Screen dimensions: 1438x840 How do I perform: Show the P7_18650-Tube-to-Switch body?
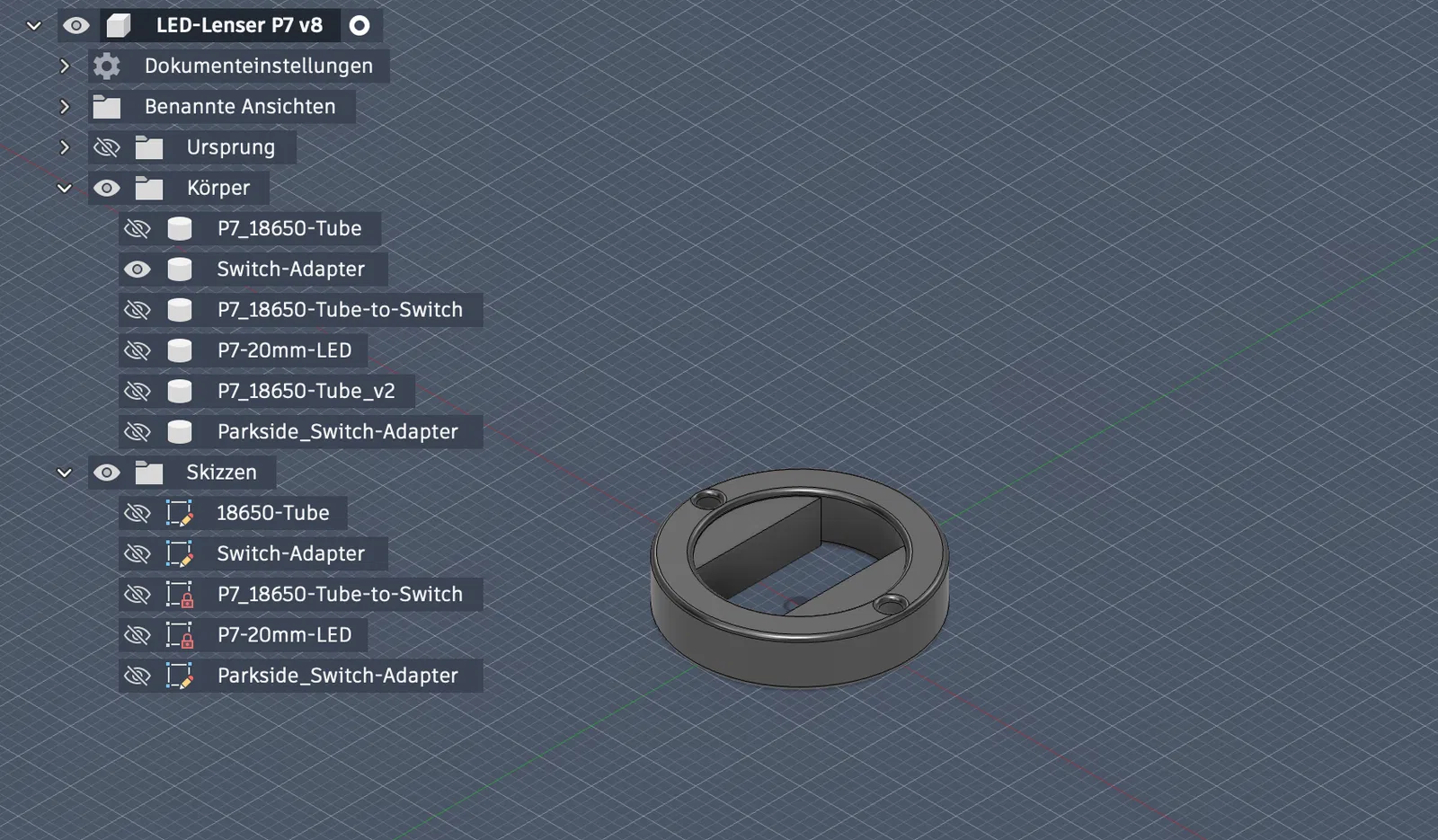coord(138,310)
